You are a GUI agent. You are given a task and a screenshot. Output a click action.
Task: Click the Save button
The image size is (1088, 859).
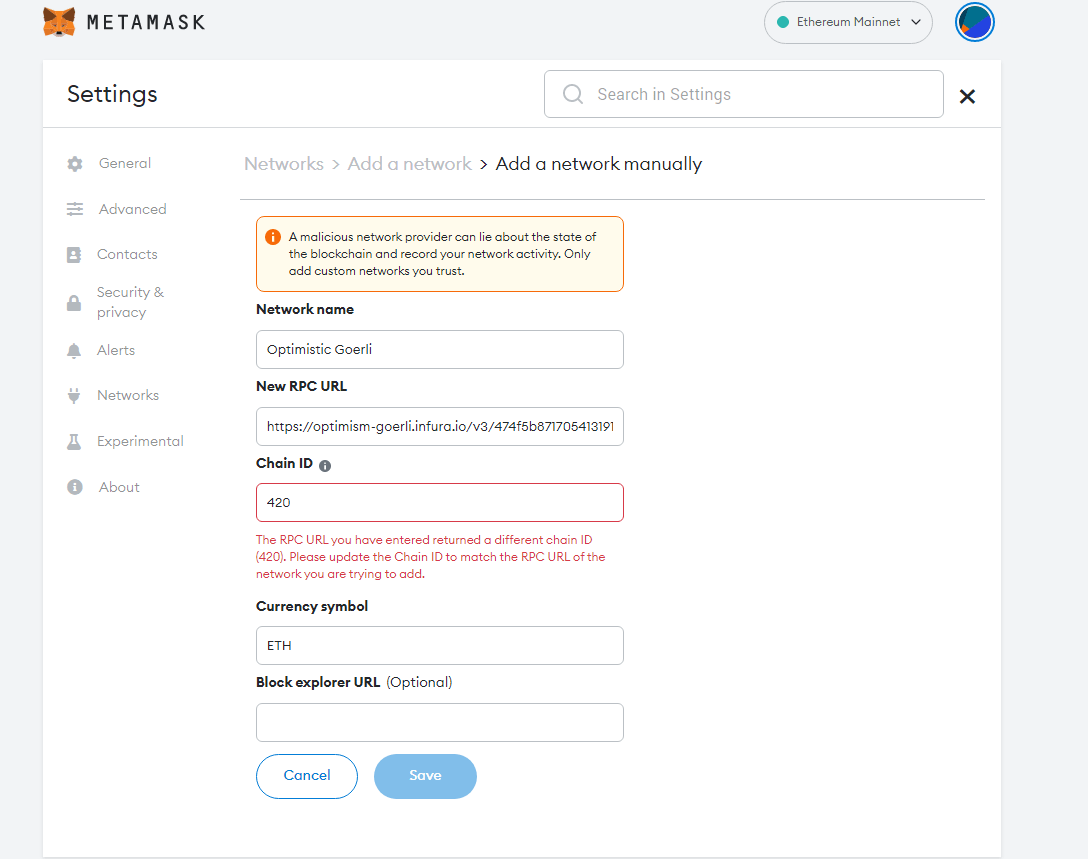425,776
